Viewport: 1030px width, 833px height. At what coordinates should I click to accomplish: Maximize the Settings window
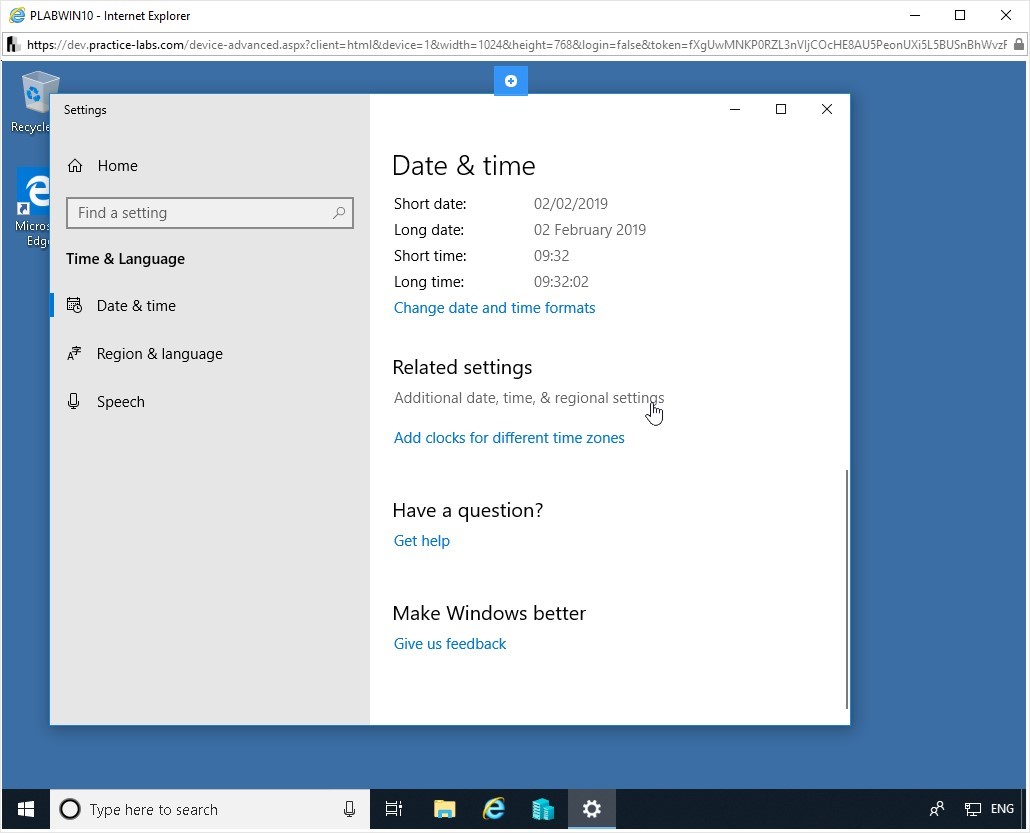pyautogui.click(x=781, y=109)
